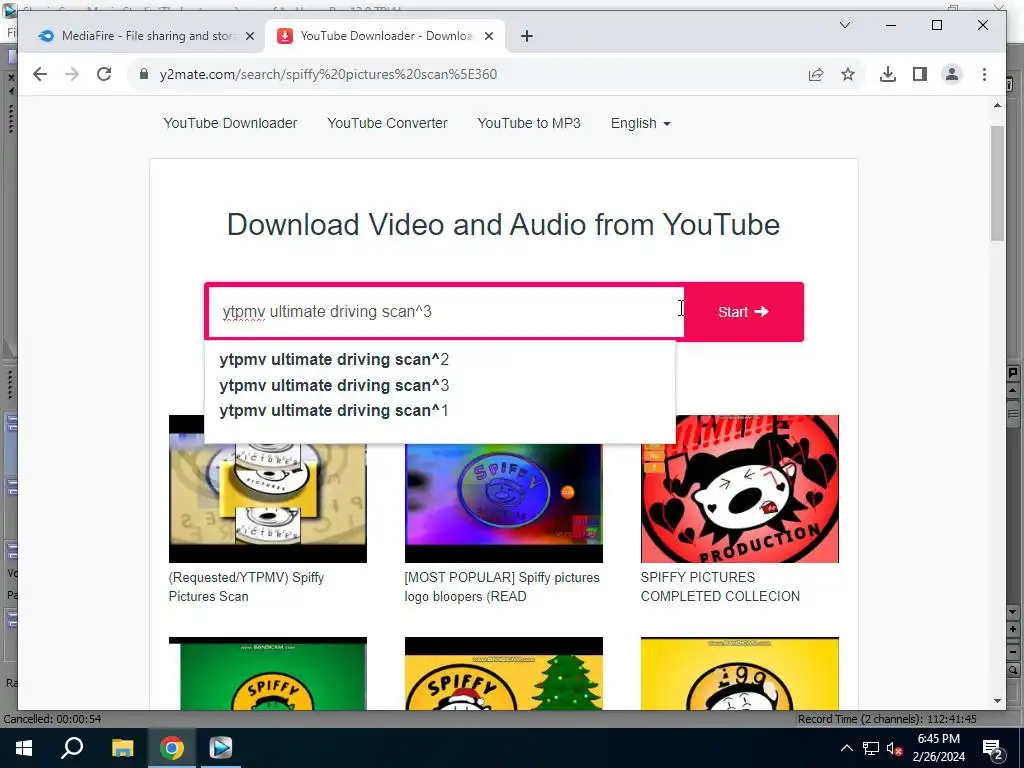Open a new tab with plus button
Screen dimensions: 1024x768
click(527, 36)
